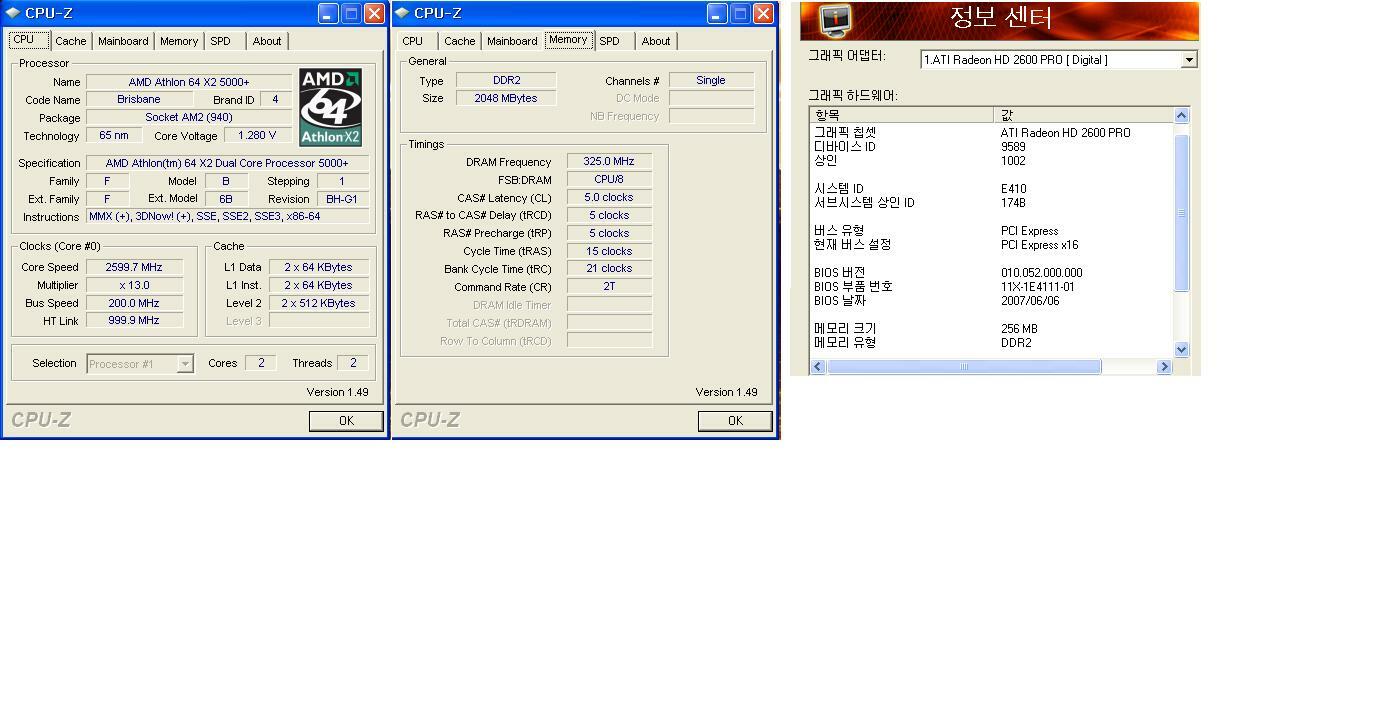Viewport: 1378px width, 721px height.
Task: Click the FSB:DRAM value CPU/8
Action: point(609,180)
